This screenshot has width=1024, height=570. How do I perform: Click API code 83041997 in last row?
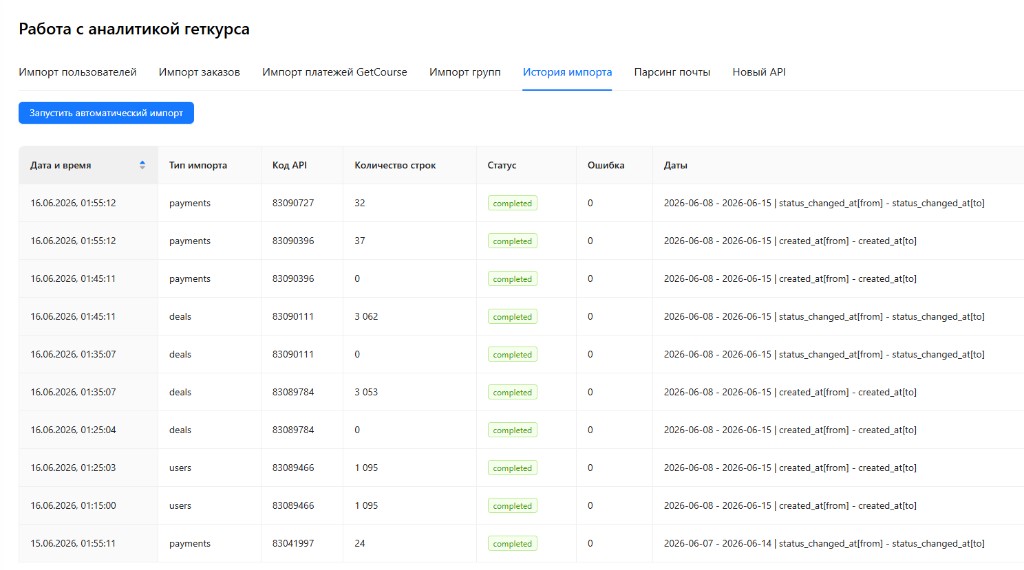[293, 543]
